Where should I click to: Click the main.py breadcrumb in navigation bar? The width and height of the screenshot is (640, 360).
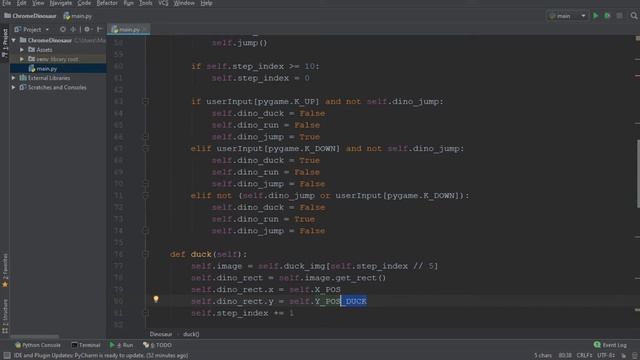[x=78, y=16]
